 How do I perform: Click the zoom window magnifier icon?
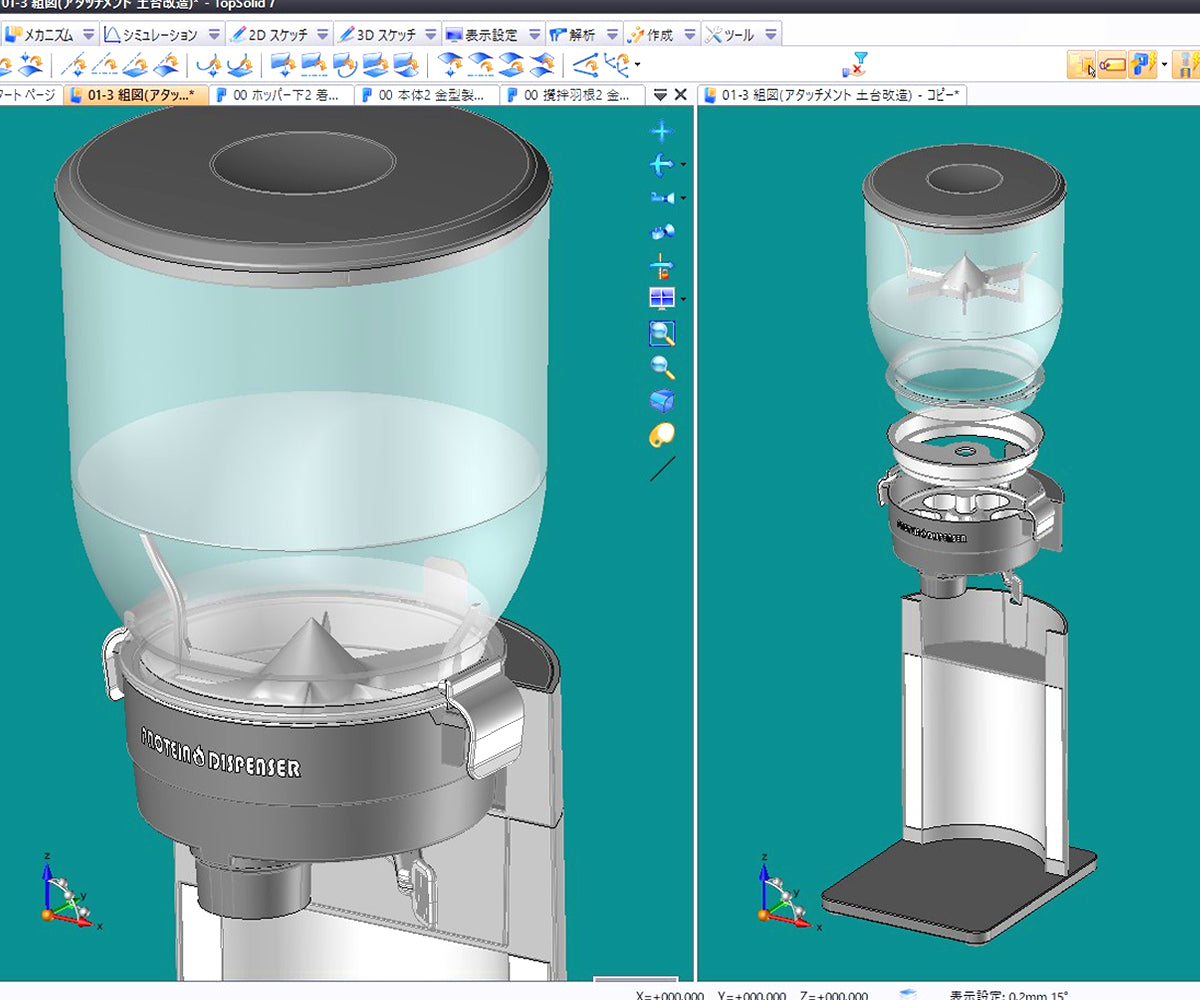(x=662, y=333)
